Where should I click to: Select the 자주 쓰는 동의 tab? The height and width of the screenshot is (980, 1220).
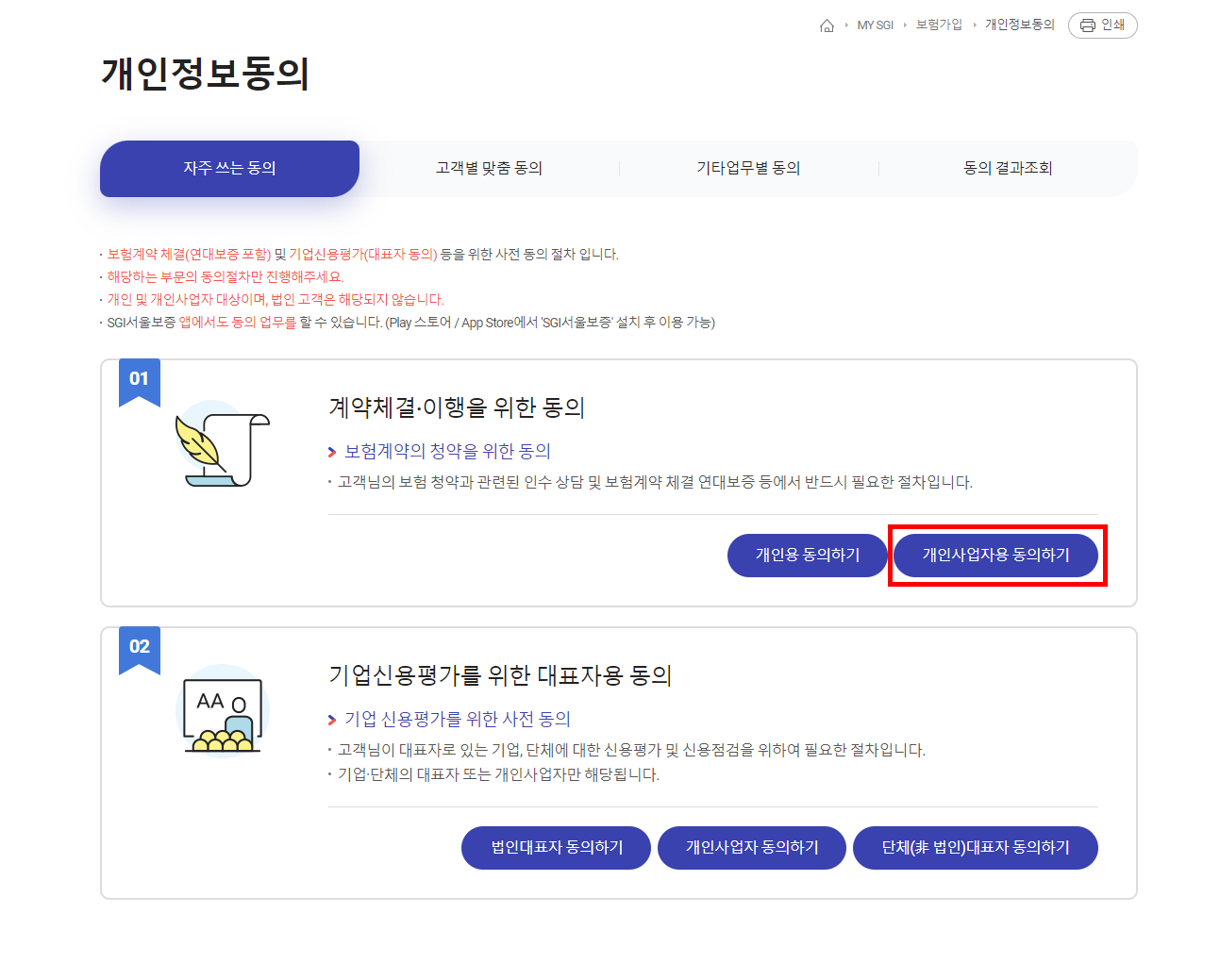(229, 168)
